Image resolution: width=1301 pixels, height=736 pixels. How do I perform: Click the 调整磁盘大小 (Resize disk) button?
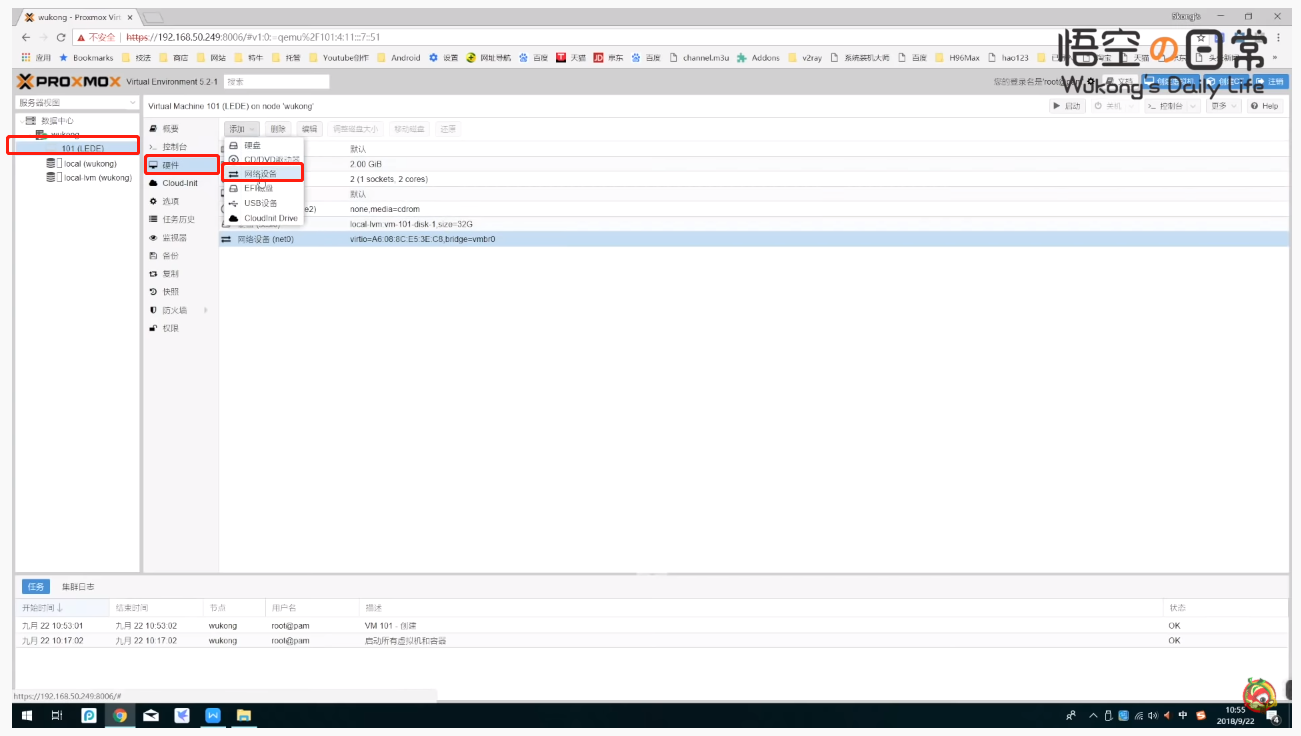356,129
